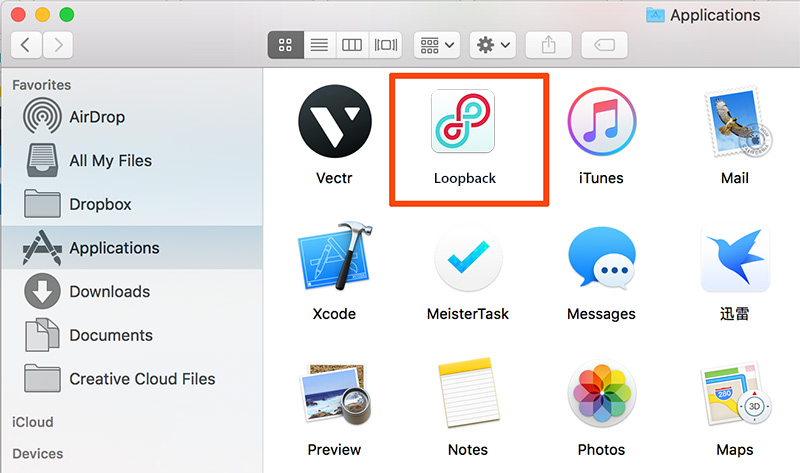The height and width of the screenshot is (473, 800).
Task: Switch to Cover Flow view
Action: click(385, 45)
